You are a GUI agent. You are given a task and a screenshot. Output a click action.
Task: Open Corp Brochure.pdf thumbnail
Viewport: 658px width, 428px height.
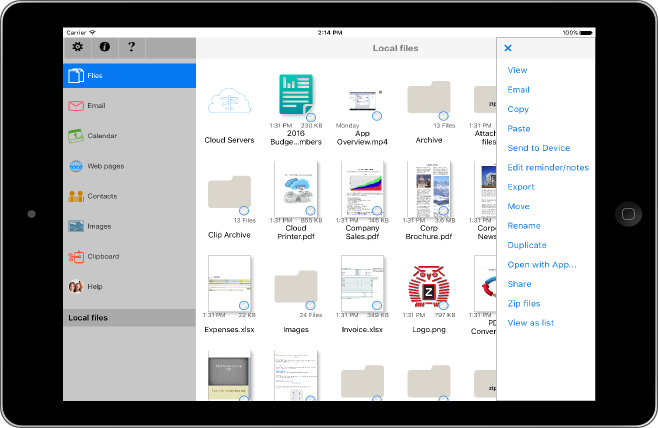tap(429, 189)
